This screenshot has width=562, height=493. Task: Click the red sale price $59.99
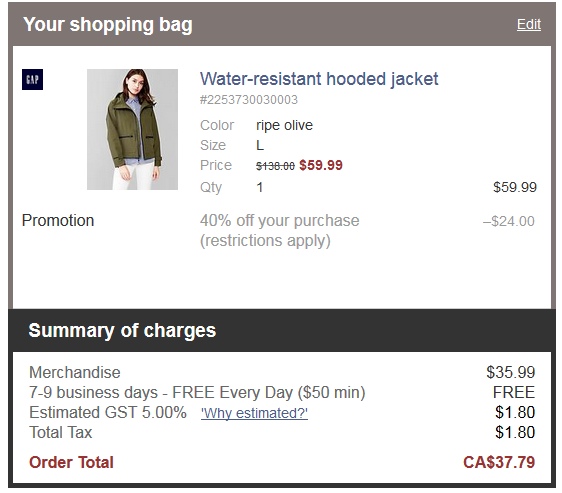click(x=321, y=165)
